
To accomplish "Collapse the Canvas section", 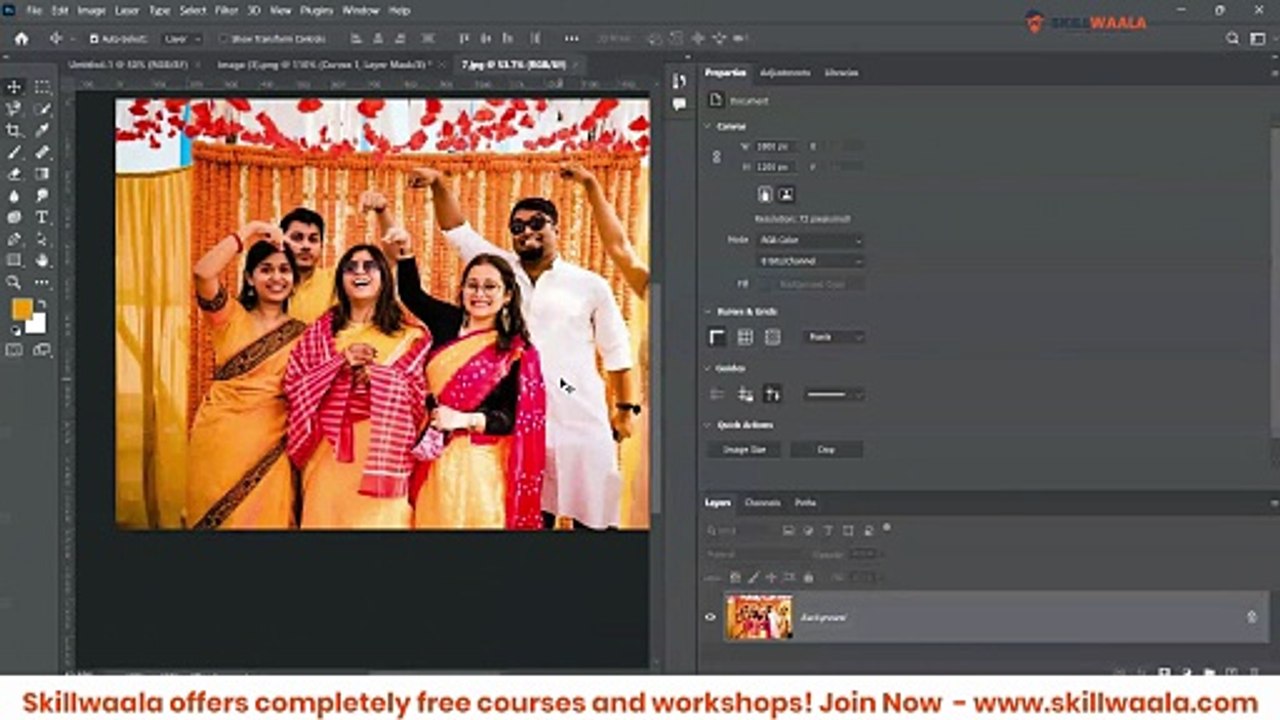I will click(708, 126).
